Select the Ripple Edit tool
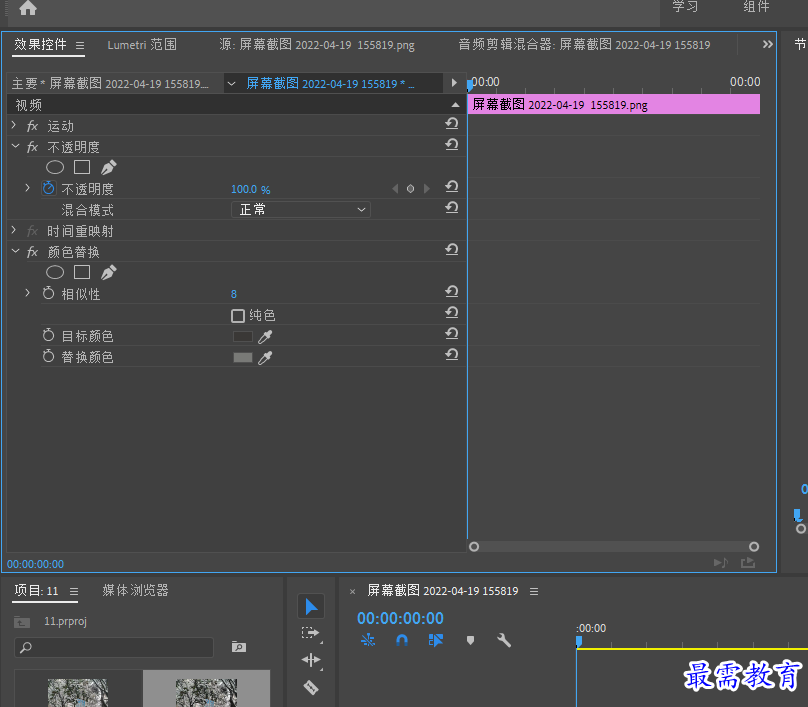Viewport: 808px width, 707px height. tap(311, 660)
